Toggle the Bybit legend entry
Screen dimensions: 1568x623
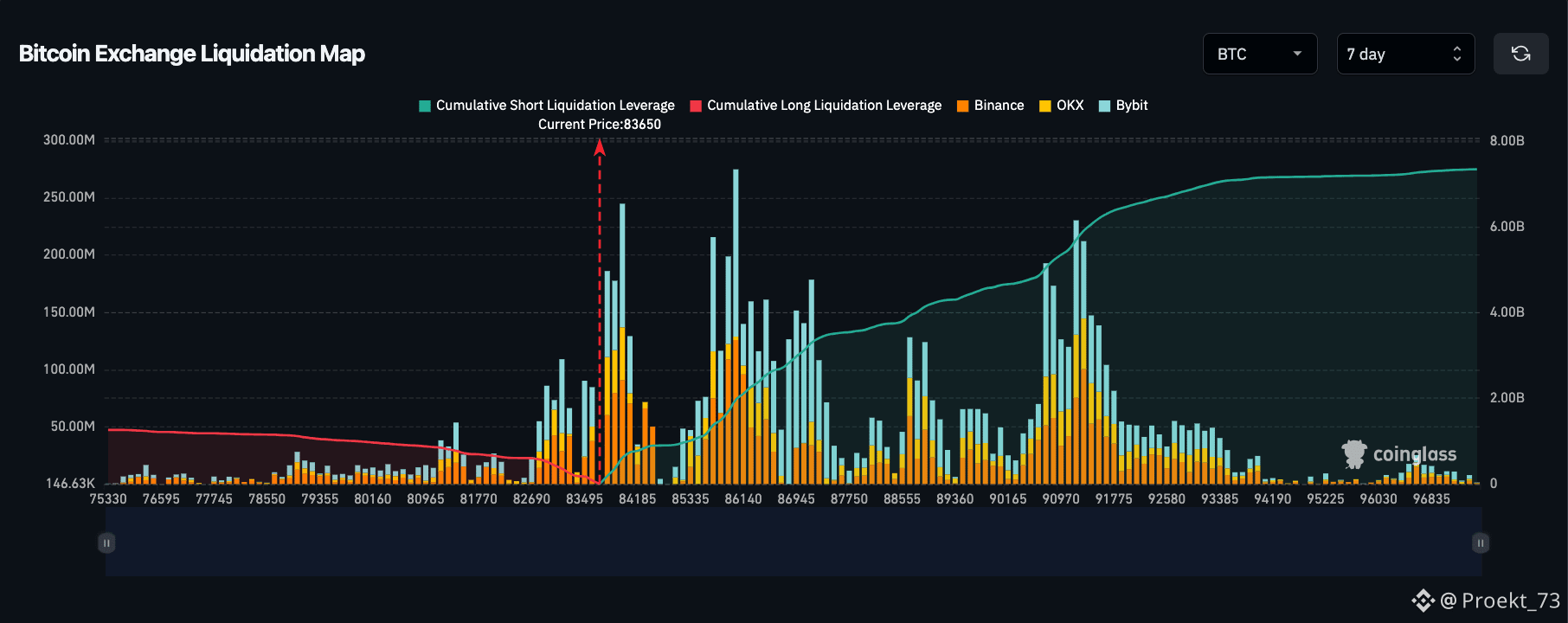point(1122,106)
